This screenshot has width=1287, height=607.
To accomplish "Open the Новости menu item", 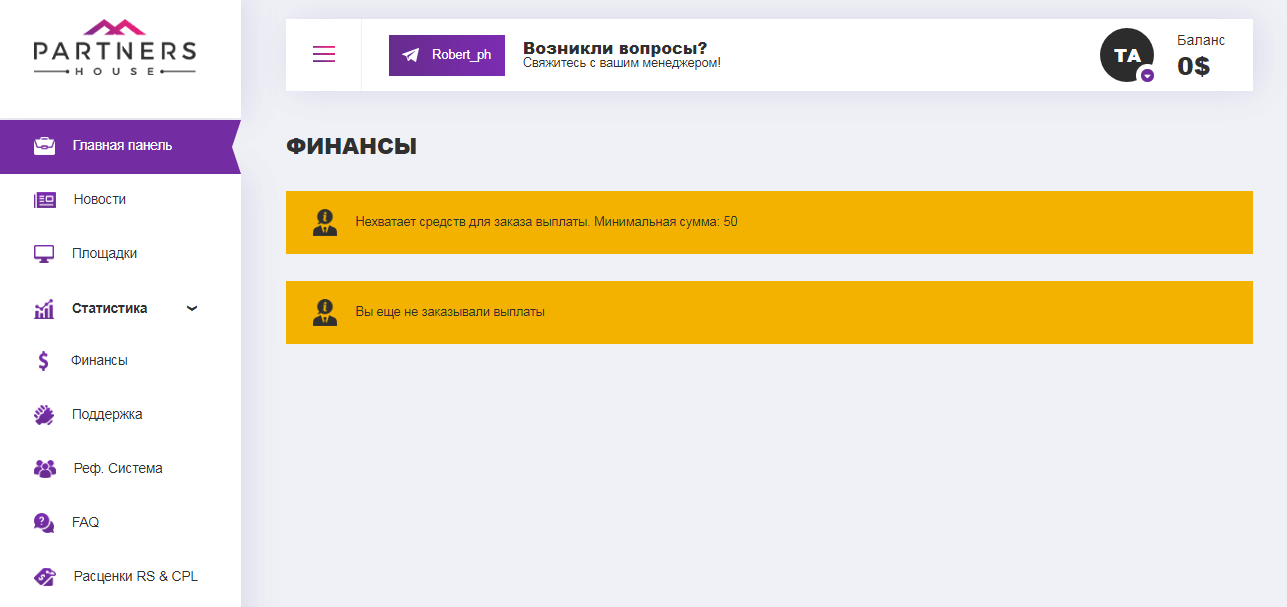I will tap(98, 199).
